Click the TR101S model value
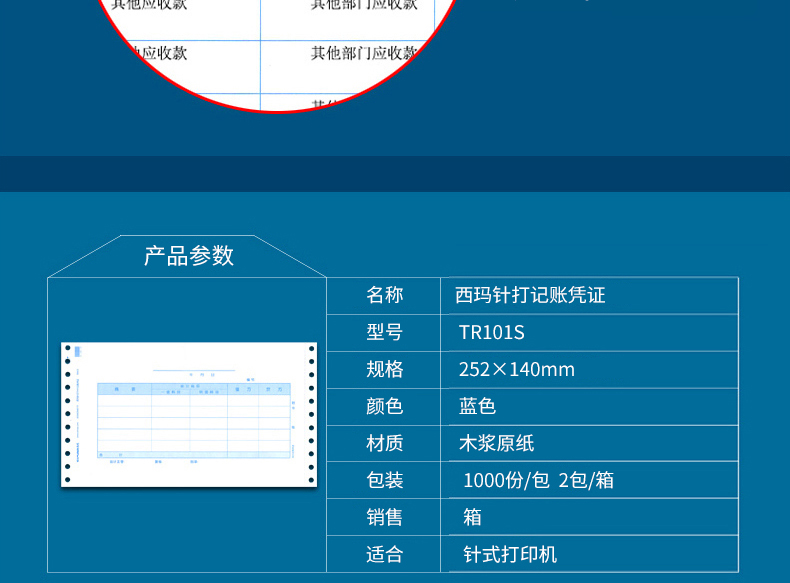 tap(491, 332)
